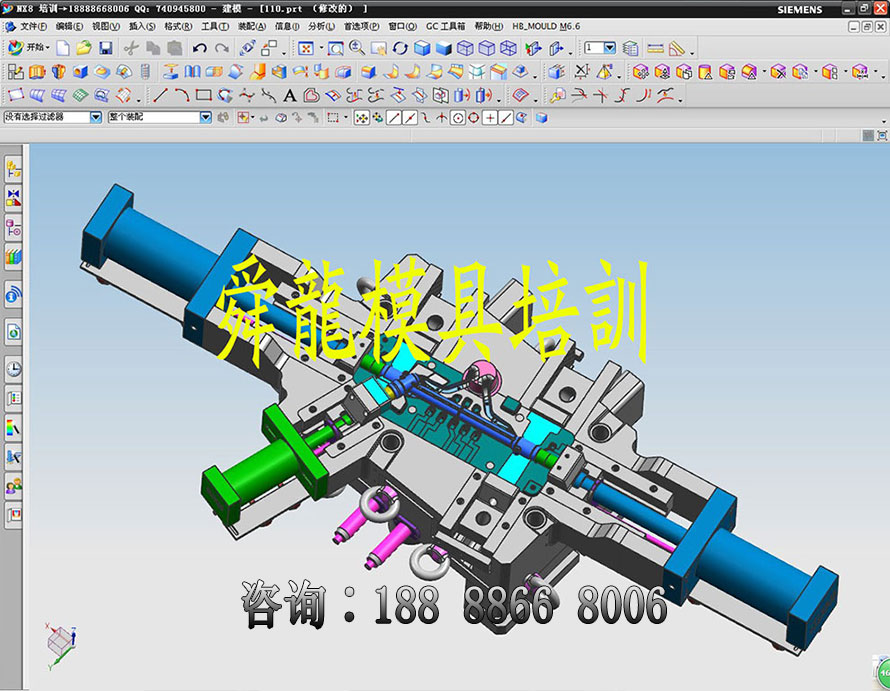Expand the rectangle selection method dropdown
The width and height of the screenshot is (890, 691).
(x=346, y=118)
